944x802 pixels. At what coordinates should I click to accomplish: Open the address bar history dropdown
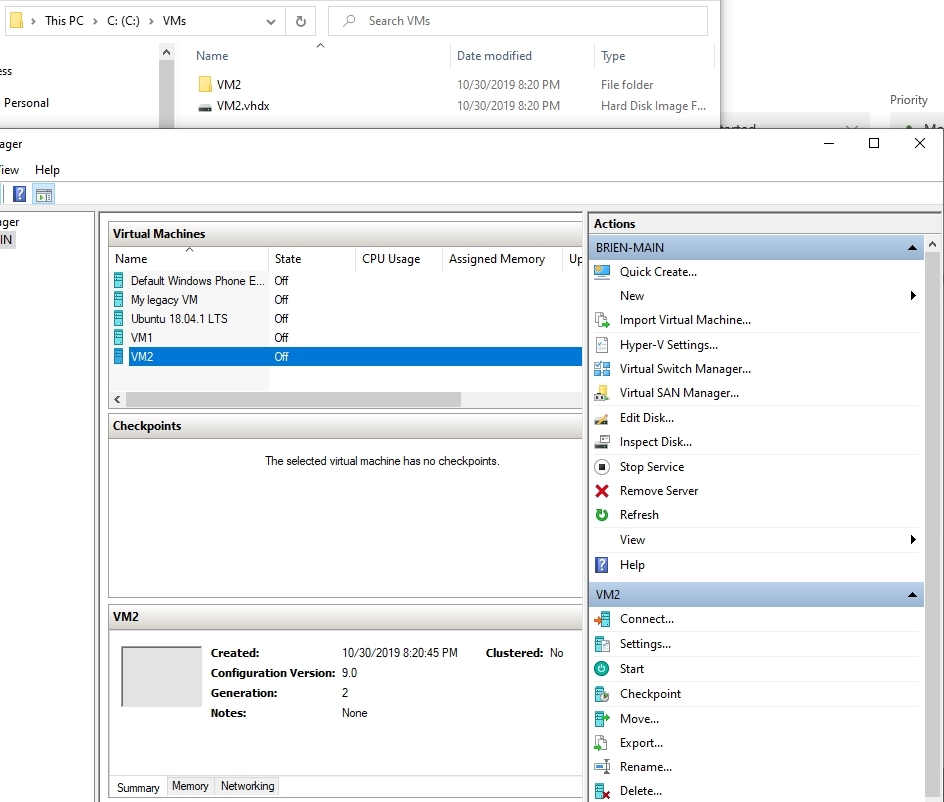[x=272, y=21]
